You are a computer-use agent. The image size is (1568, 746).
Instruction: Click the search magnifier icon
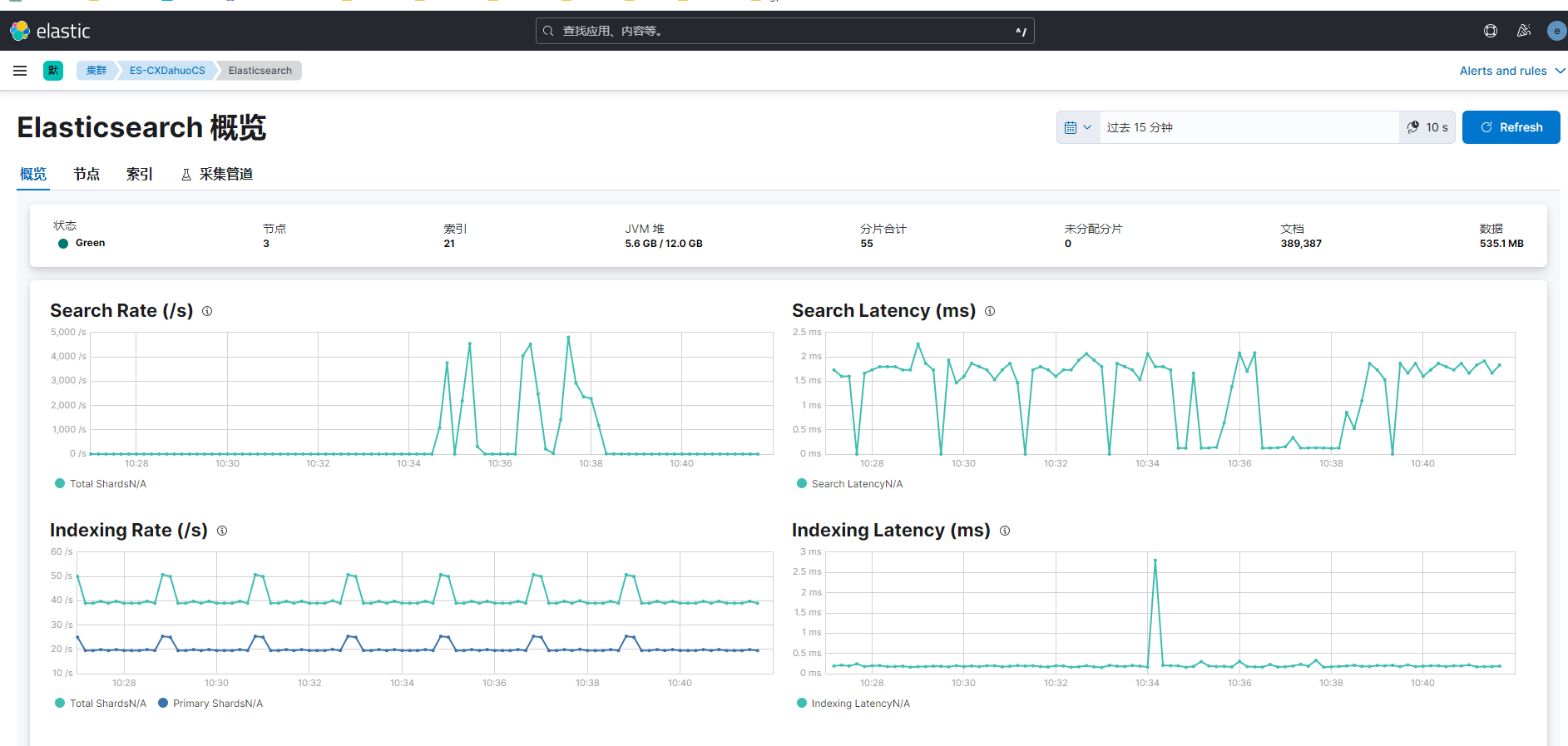pyautogui.click(x=548, y=31)
